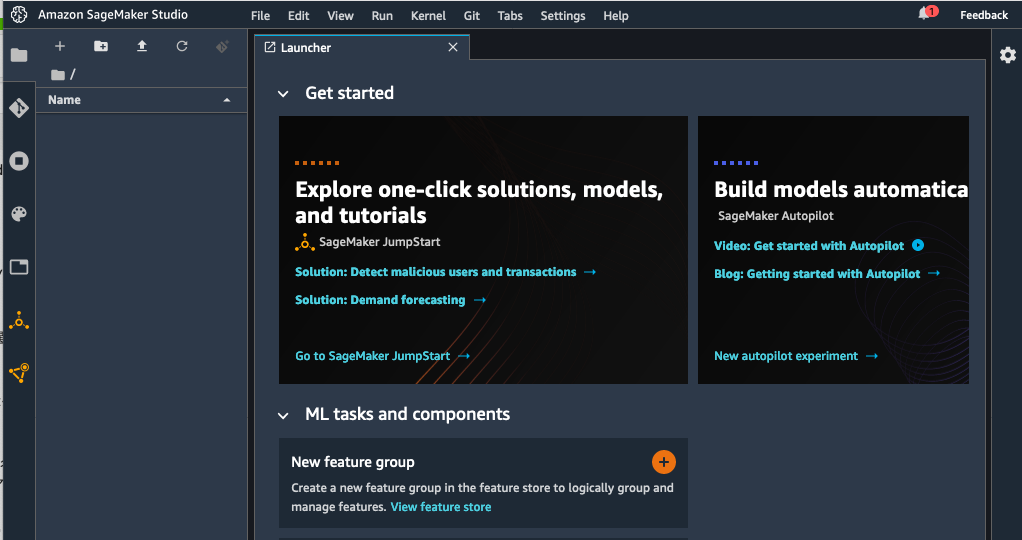1022x540 pixels.
Task: Collapse the Get started section
Action: (x=283, y=94)
